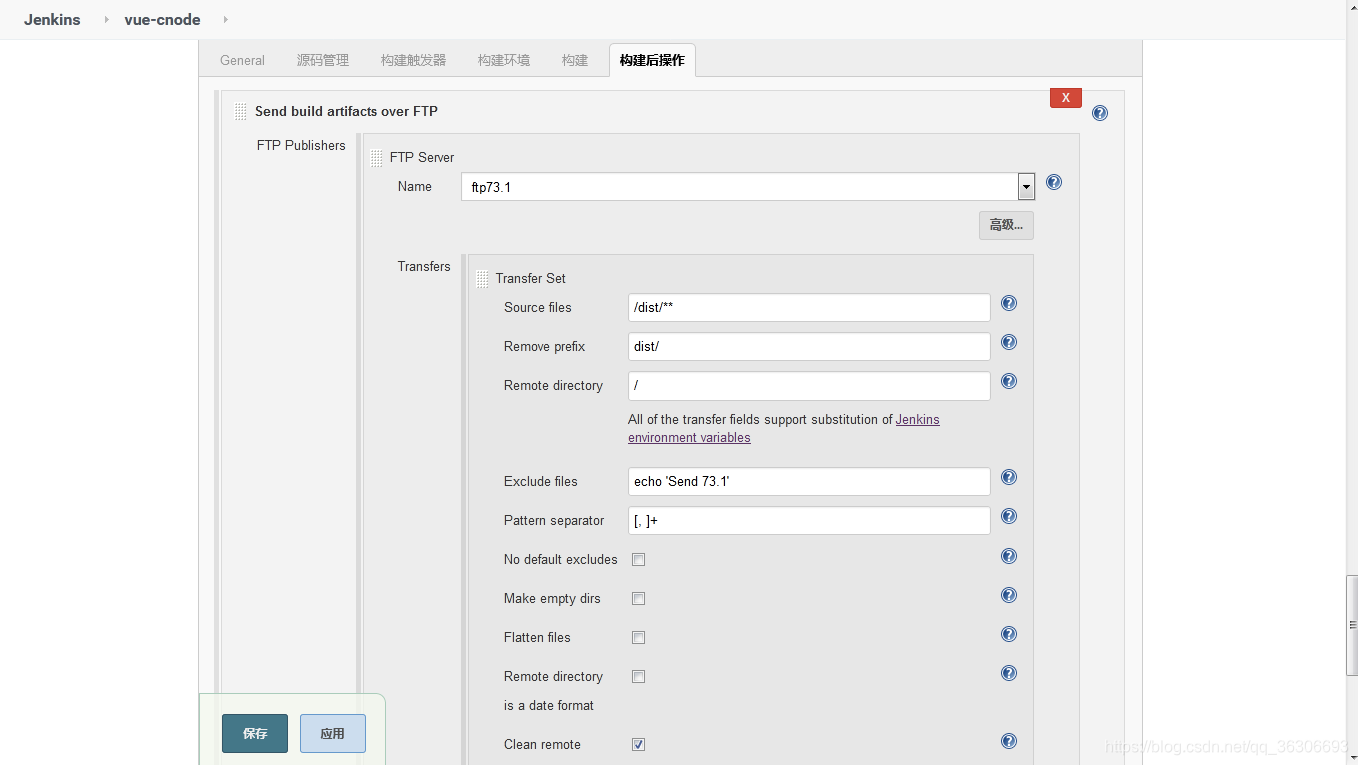1358x765 pixels.
Task: Open the 高级... advanced settings button
Action: [1006, 225]
